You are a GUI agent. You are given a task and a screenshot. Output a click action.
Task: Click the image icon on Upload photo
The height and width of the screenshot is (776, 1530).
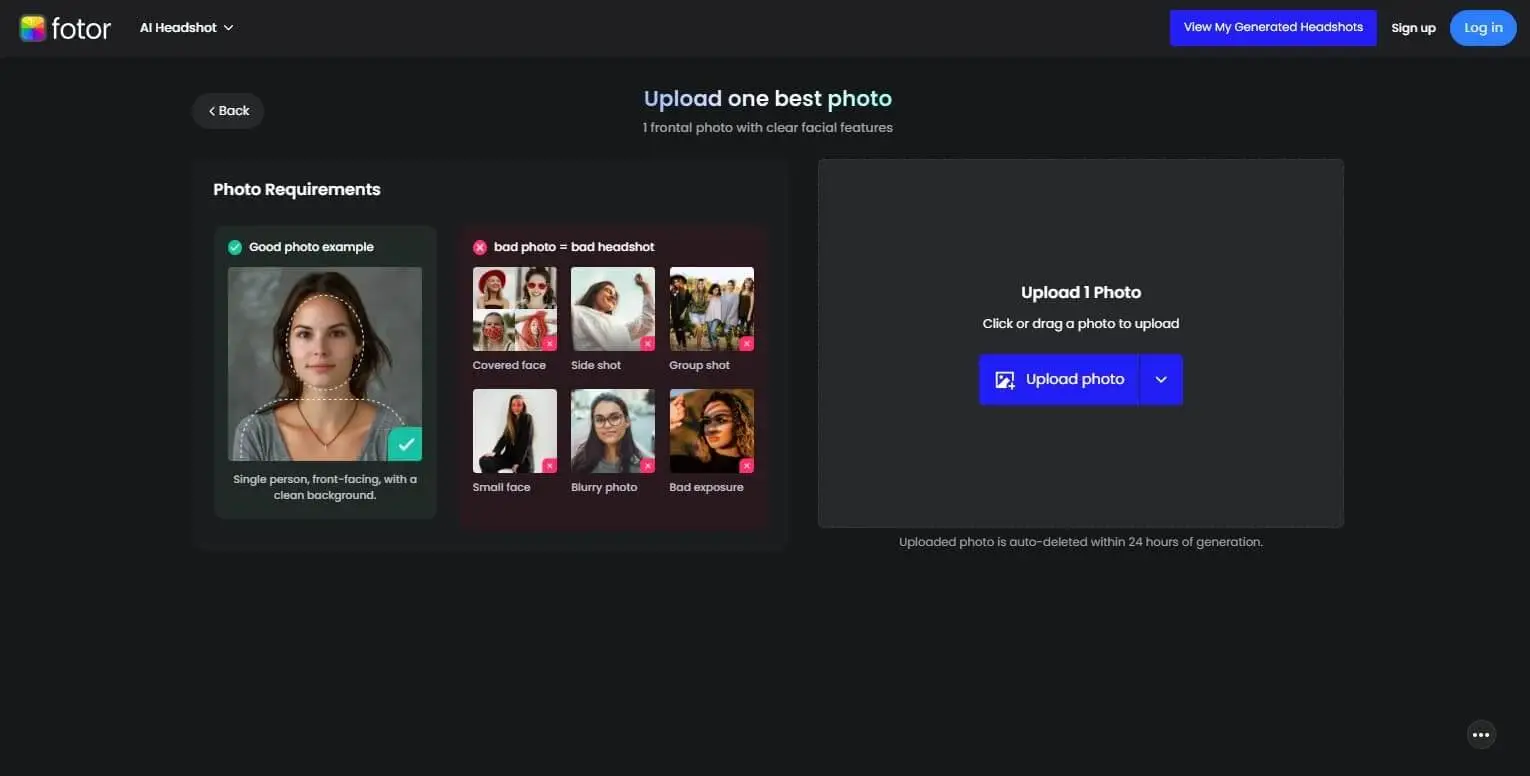tap(1005, 380)
